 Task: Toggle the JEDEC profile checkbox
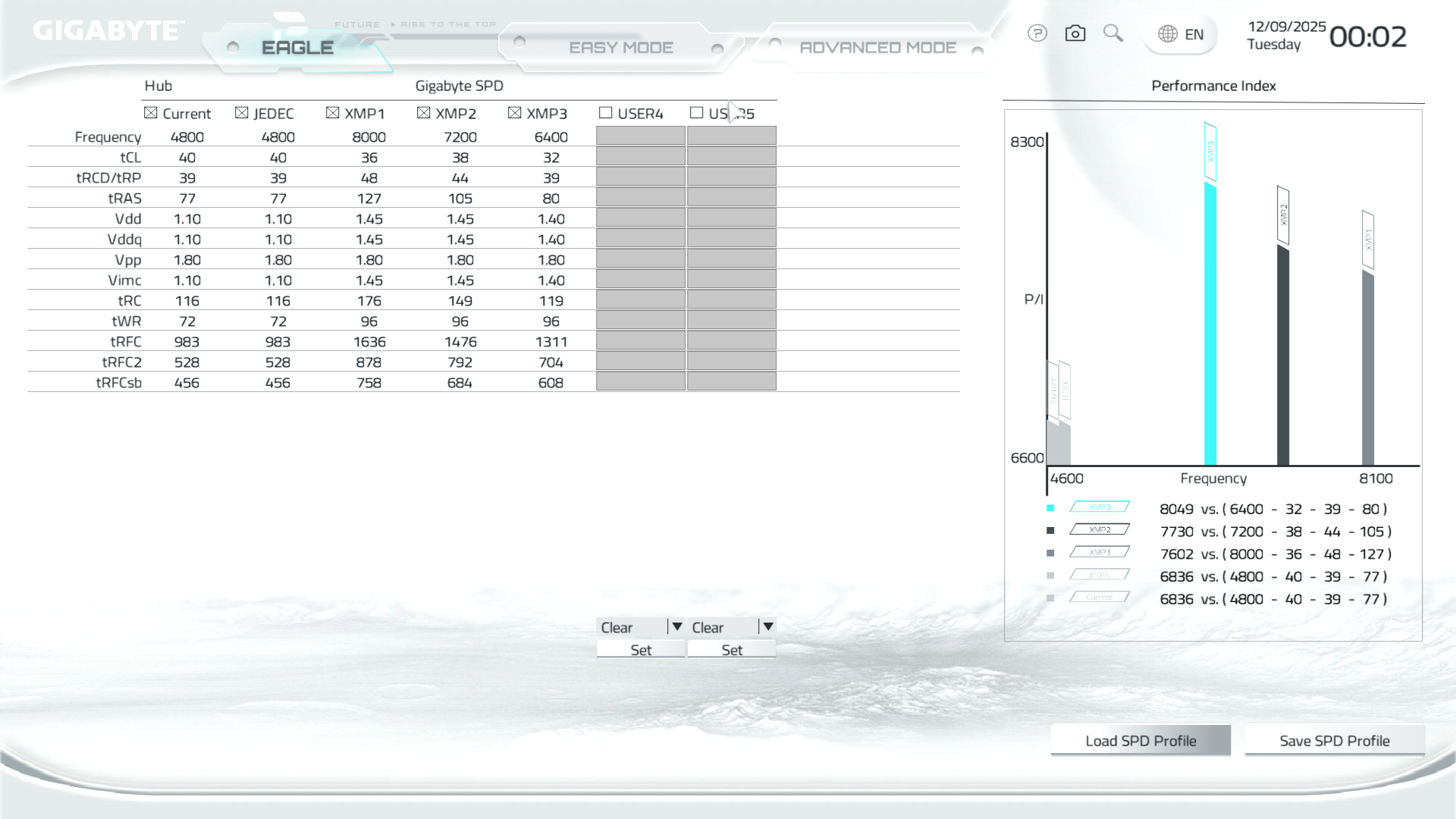click(x=241, y=113)
